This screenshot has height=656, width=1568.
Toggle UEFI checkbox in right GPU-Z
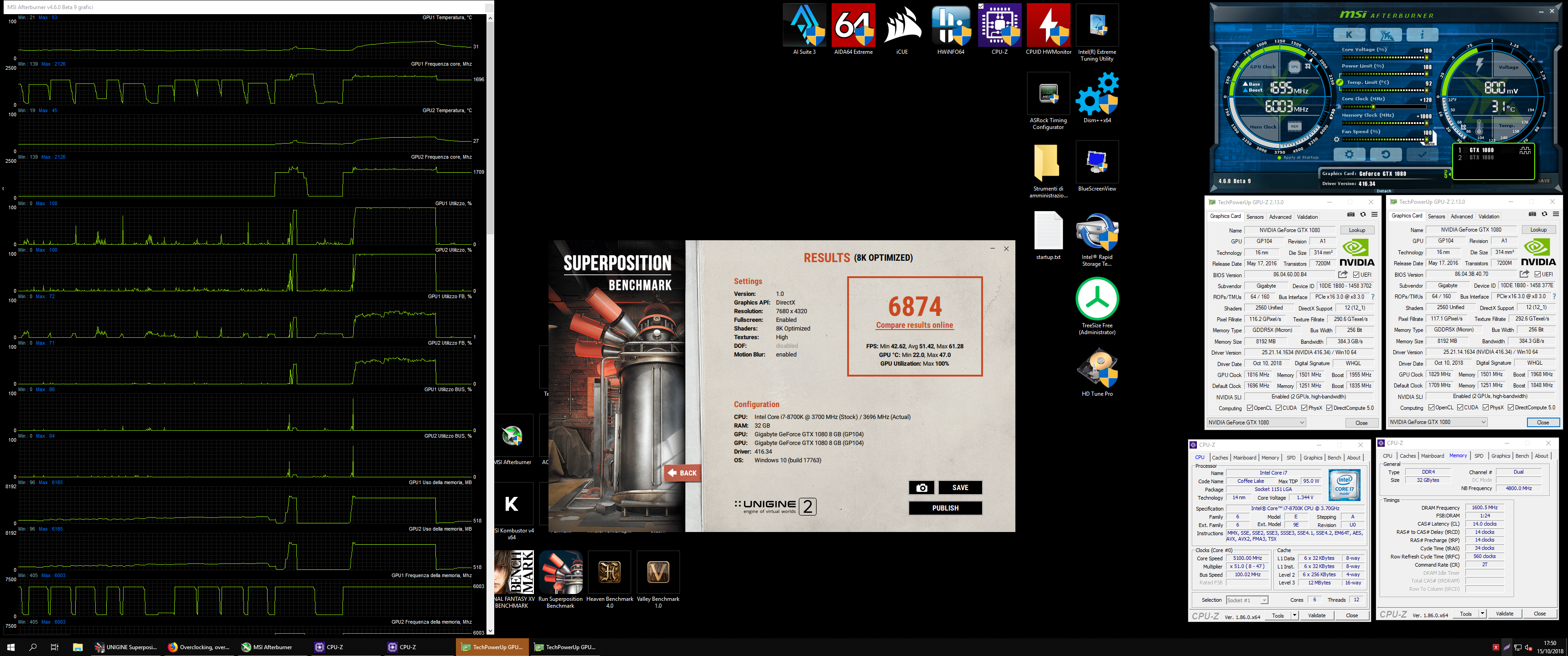click(1537, 274)
